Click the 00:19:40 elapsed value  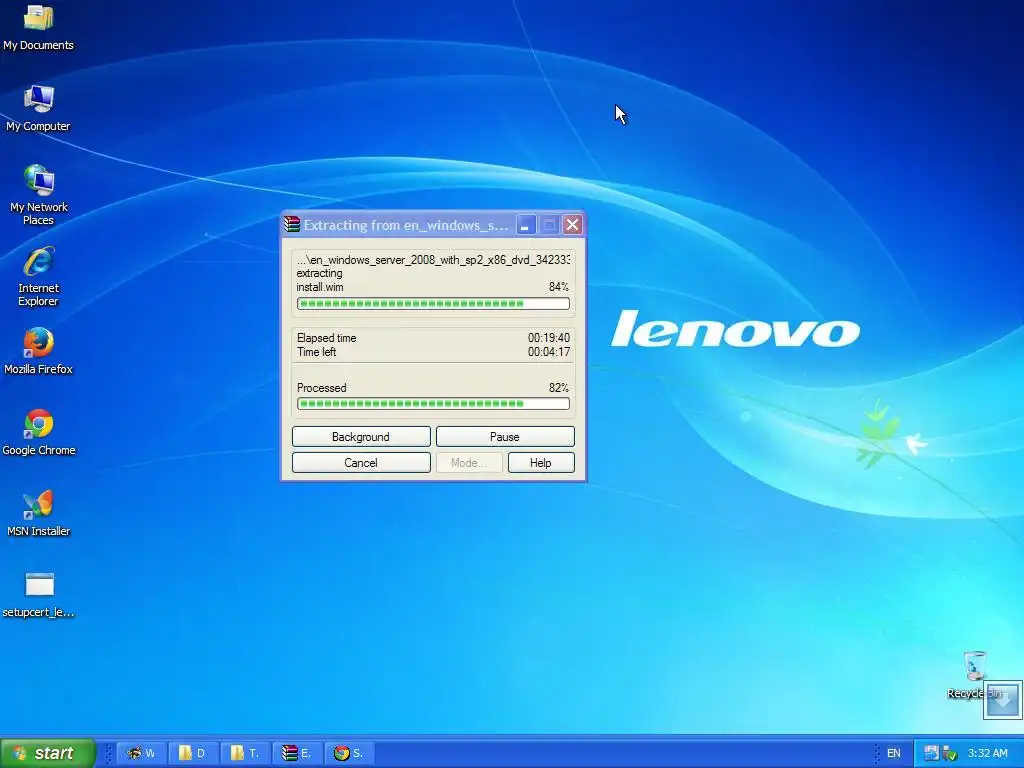pyautogui.click(x=549, y=338)
